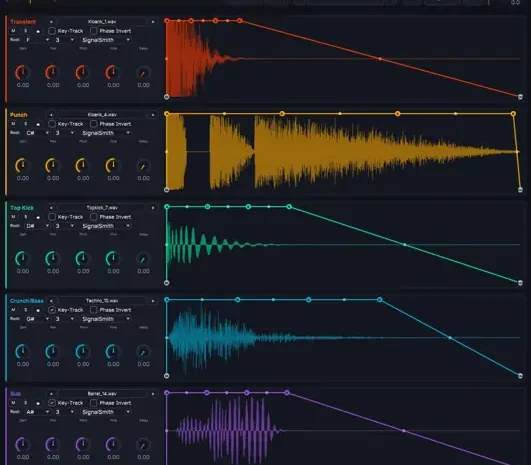This screenshot has height=465, width=531.
Task: Mute the Transient layer with M
Action: tap(13, 31)
